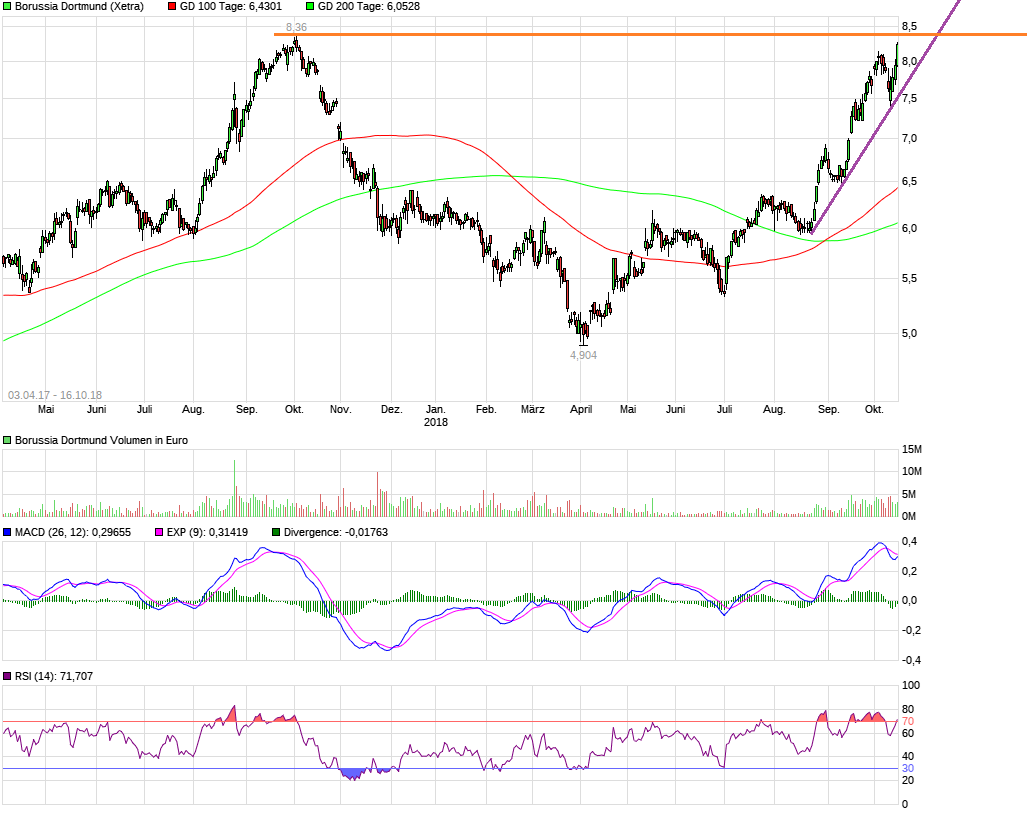Click the 5,0 price axis label
Image resolution: width=1027 pixels, height=814 pixels.
tap(909, 334)
